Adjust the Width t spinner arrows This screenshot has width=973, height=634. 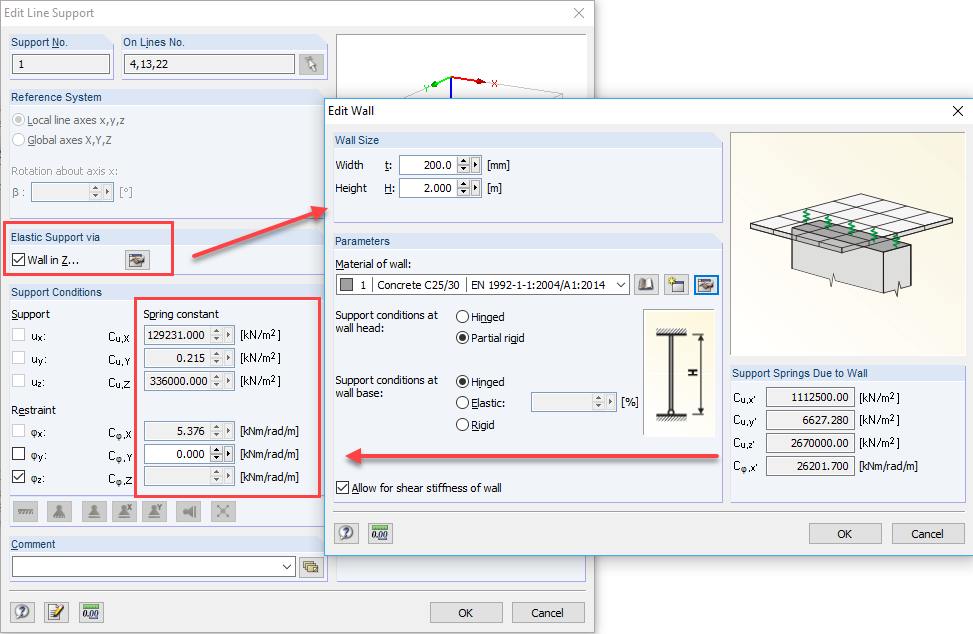[x=464, y=165]
